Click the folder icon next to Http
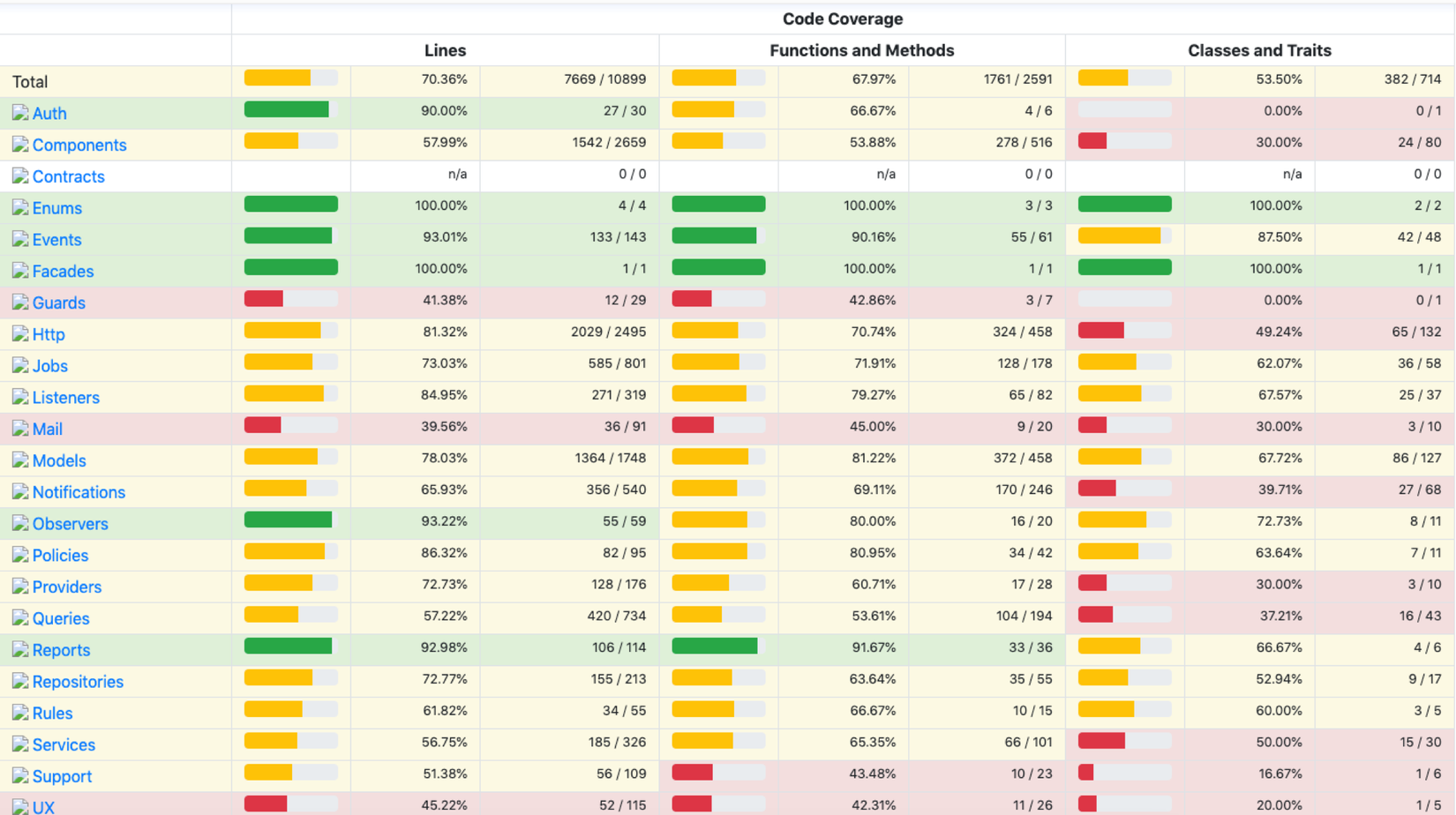The height and width of the screenshot is (815, 1456). point(20,334)
